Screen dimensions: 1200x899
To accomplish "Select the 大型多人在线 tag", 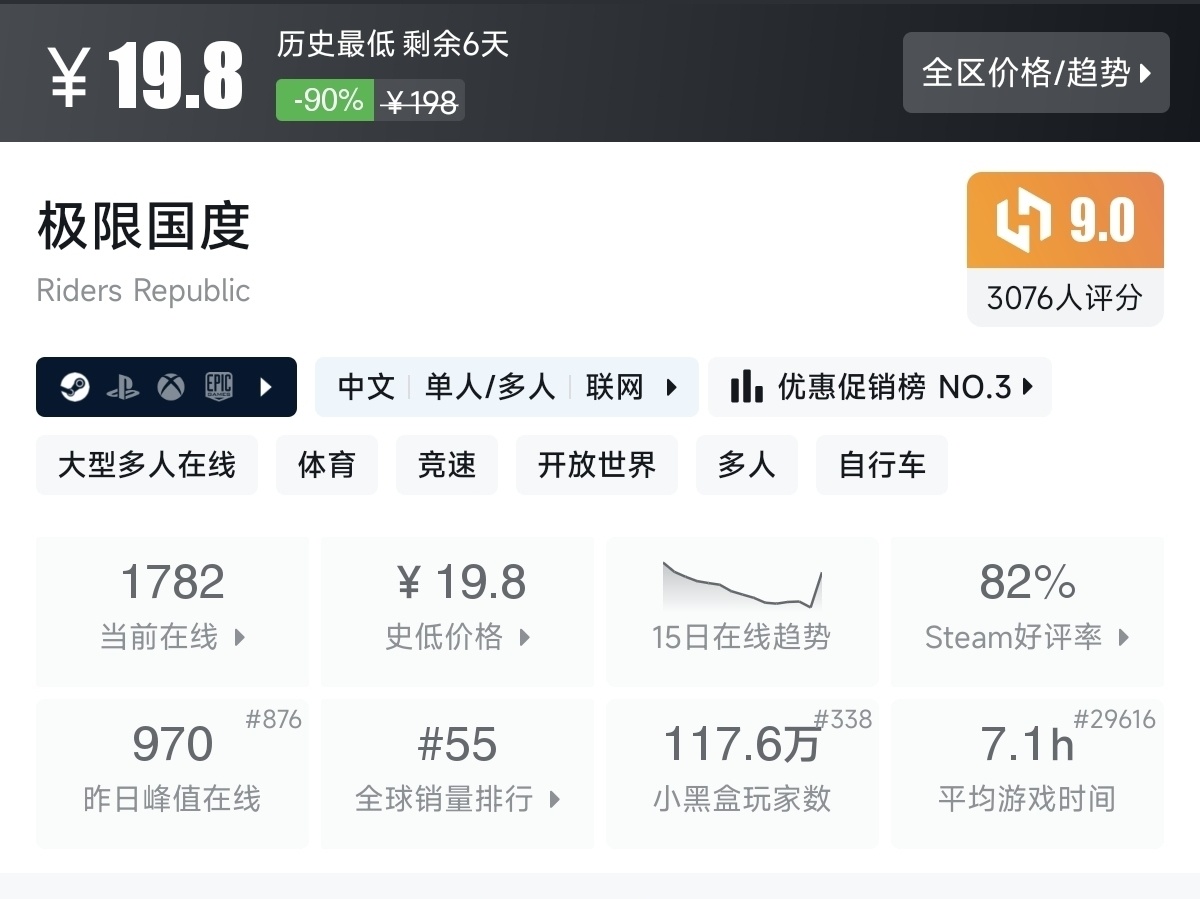I will coord(147,465).
